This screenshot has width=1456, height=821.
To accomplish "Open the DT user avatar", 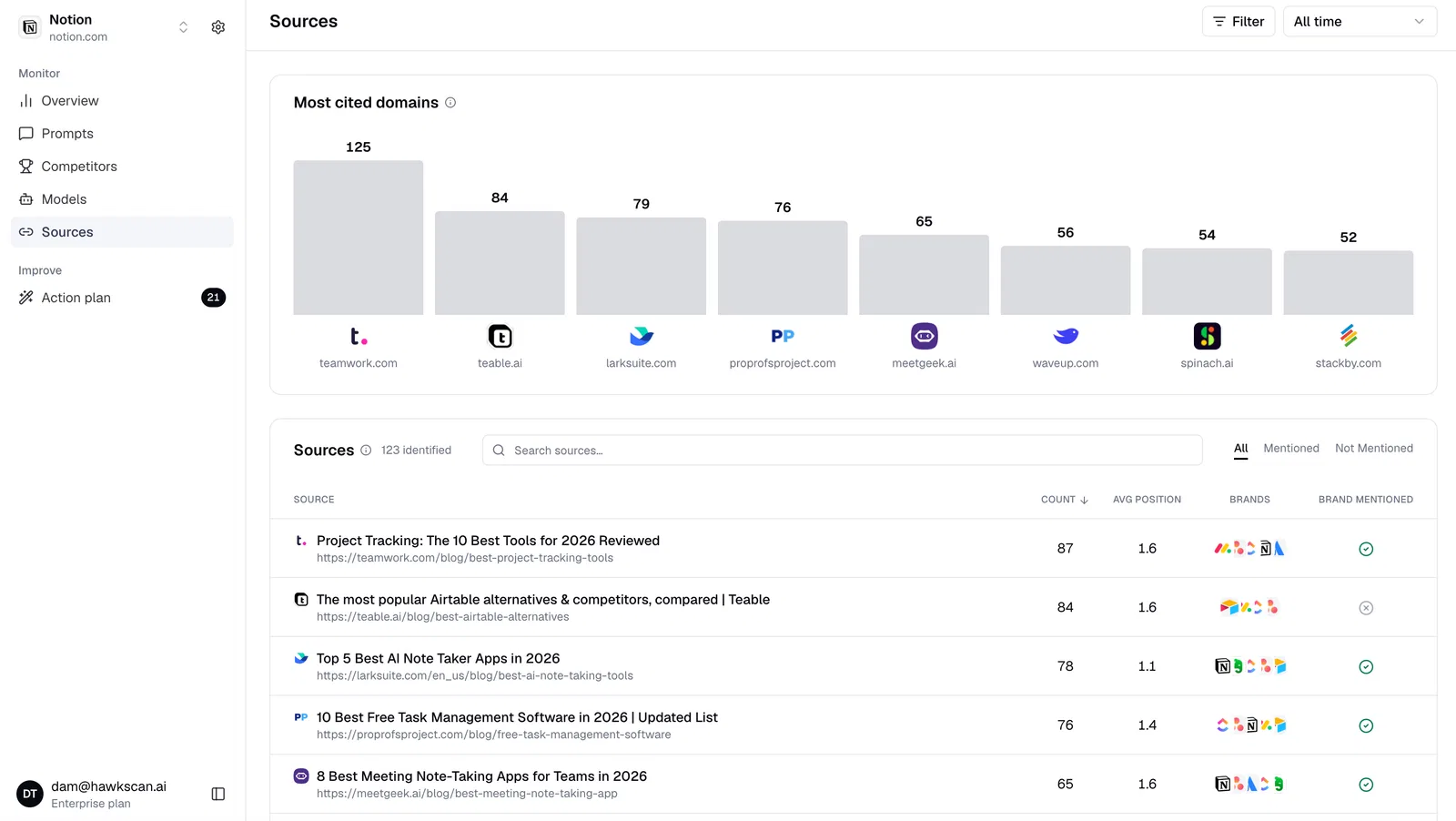I will coord(30,795).
